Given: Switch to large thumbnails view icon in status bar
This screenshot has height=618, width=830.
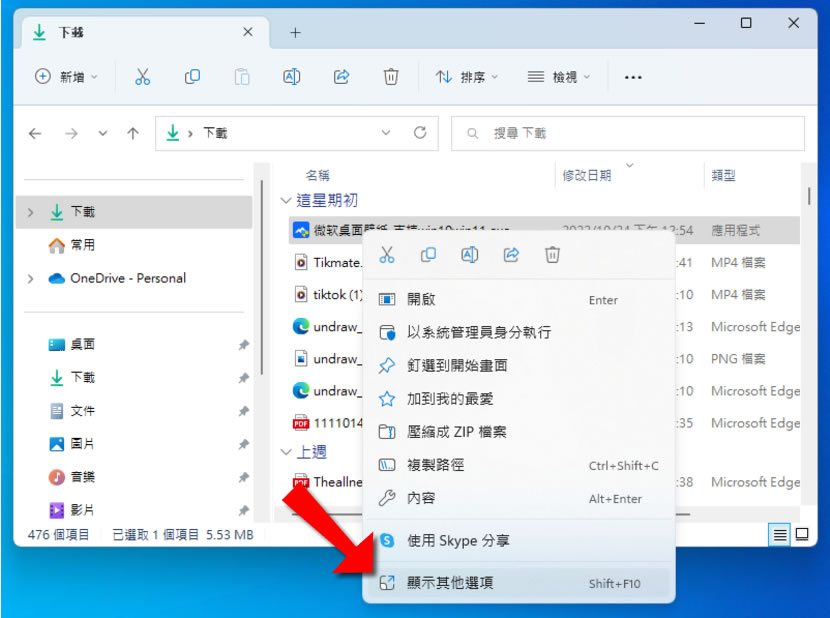Looking at the screenshot, I should click(x=802, y=534).
